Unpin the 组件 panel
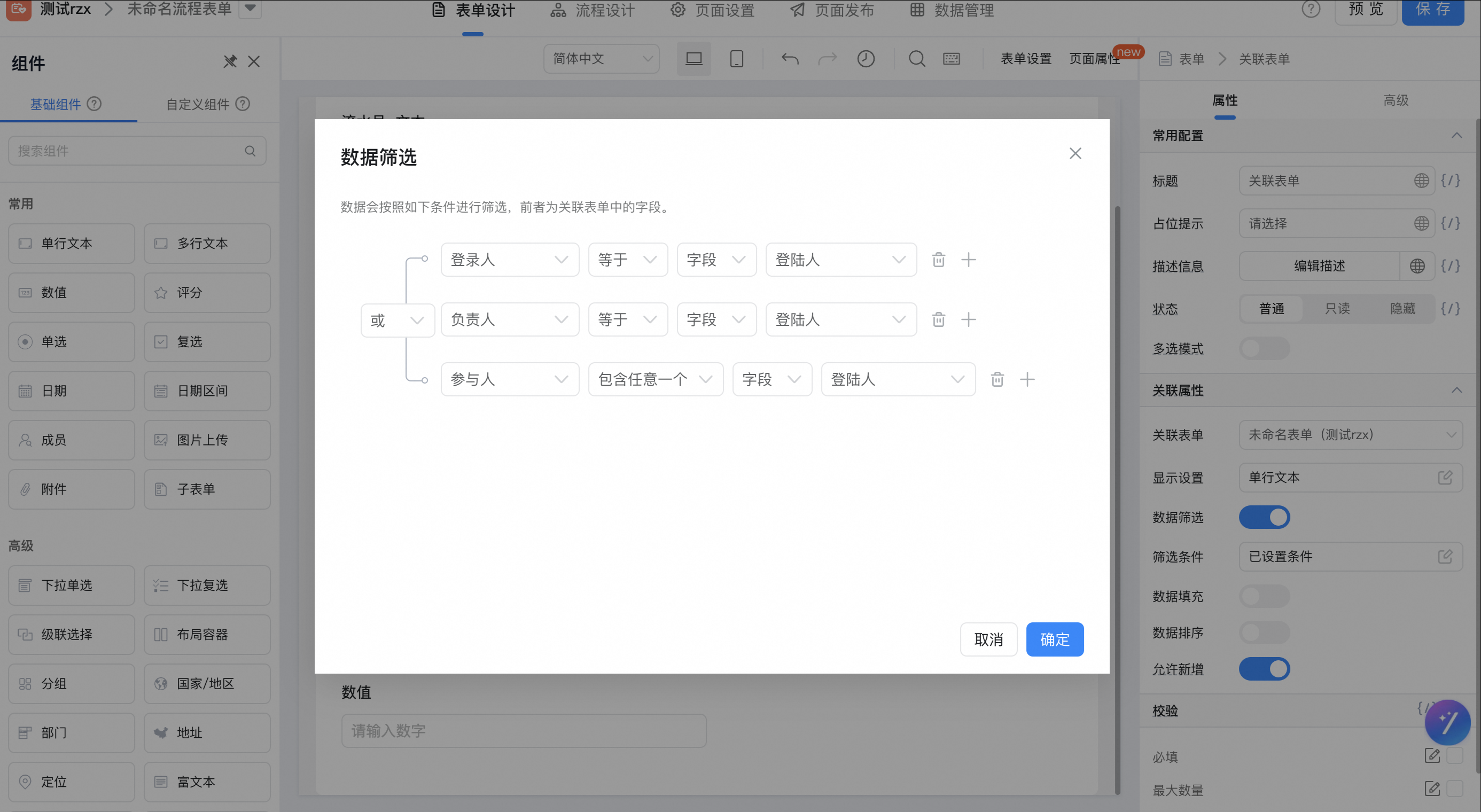The width and height of the screenshot is (1481, 812). (230, 61)
